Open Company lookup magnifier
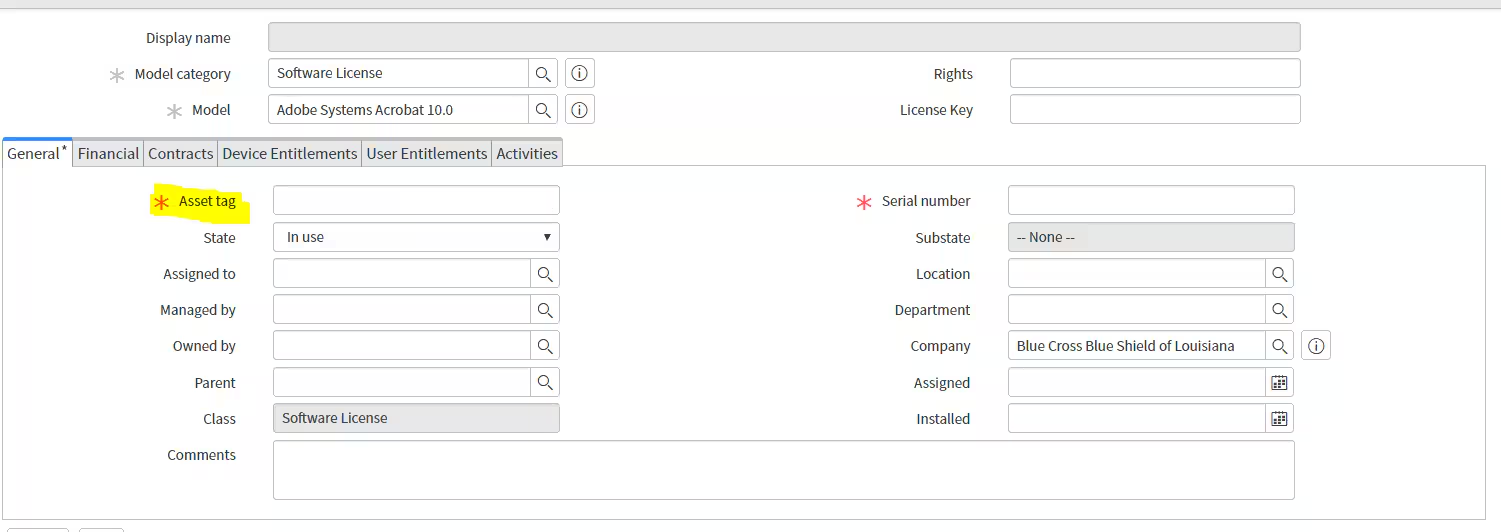The width and height of the screenshot is (1501, 532). point(1280,346)
